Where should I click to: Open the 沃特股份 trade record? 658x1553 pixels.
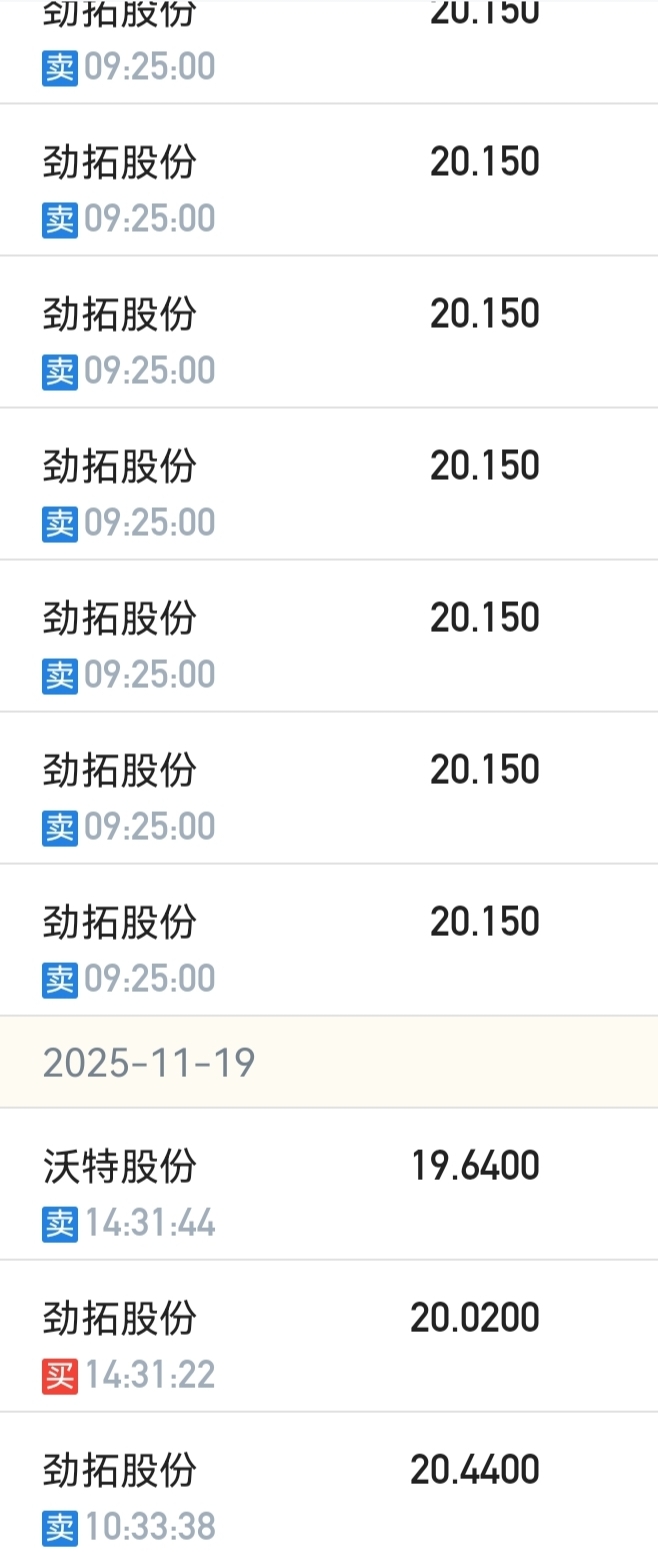tap(329, 1184)
